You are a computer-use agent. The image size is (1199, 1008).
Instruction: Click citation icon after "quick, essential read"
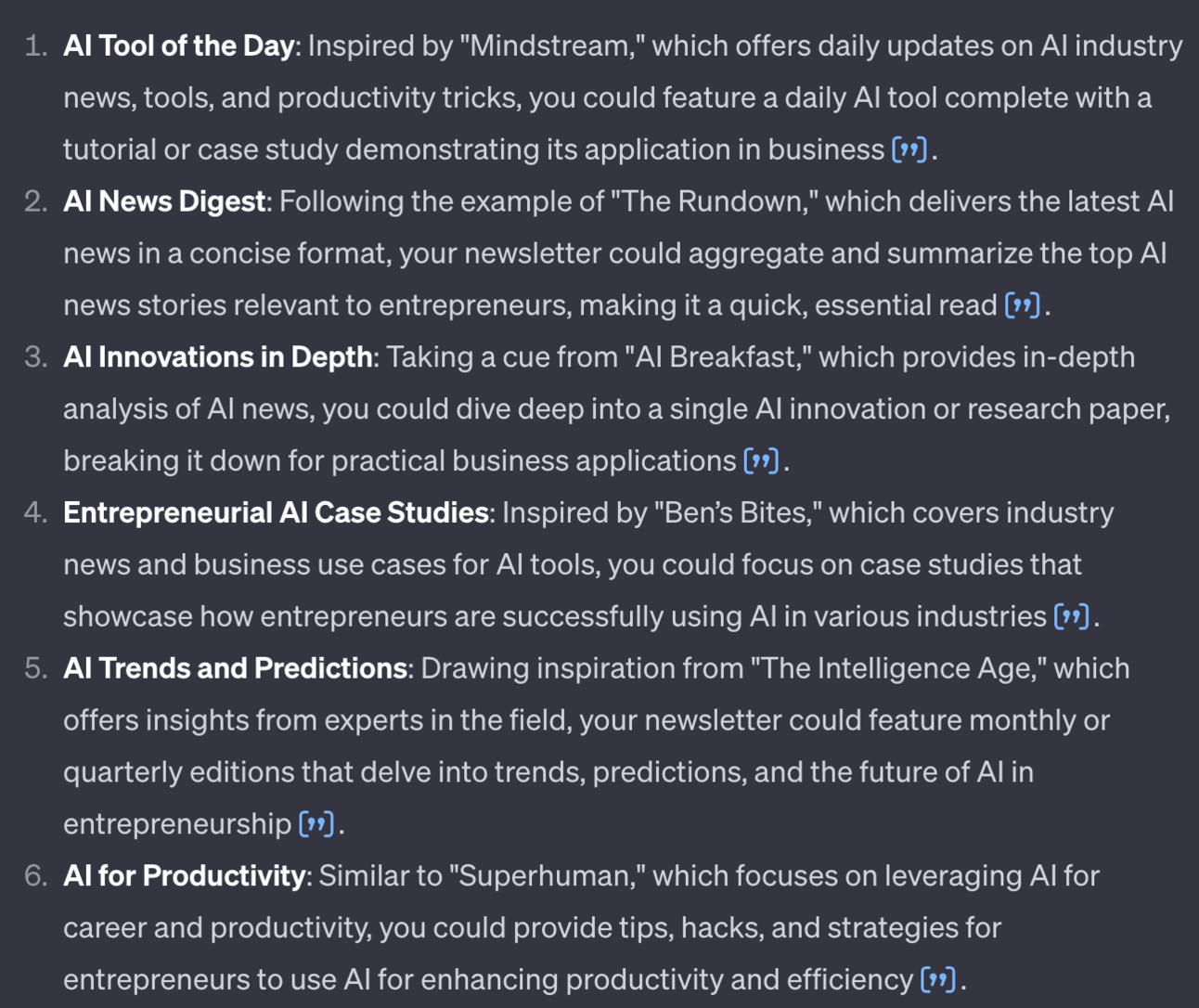click(1022, 305)
